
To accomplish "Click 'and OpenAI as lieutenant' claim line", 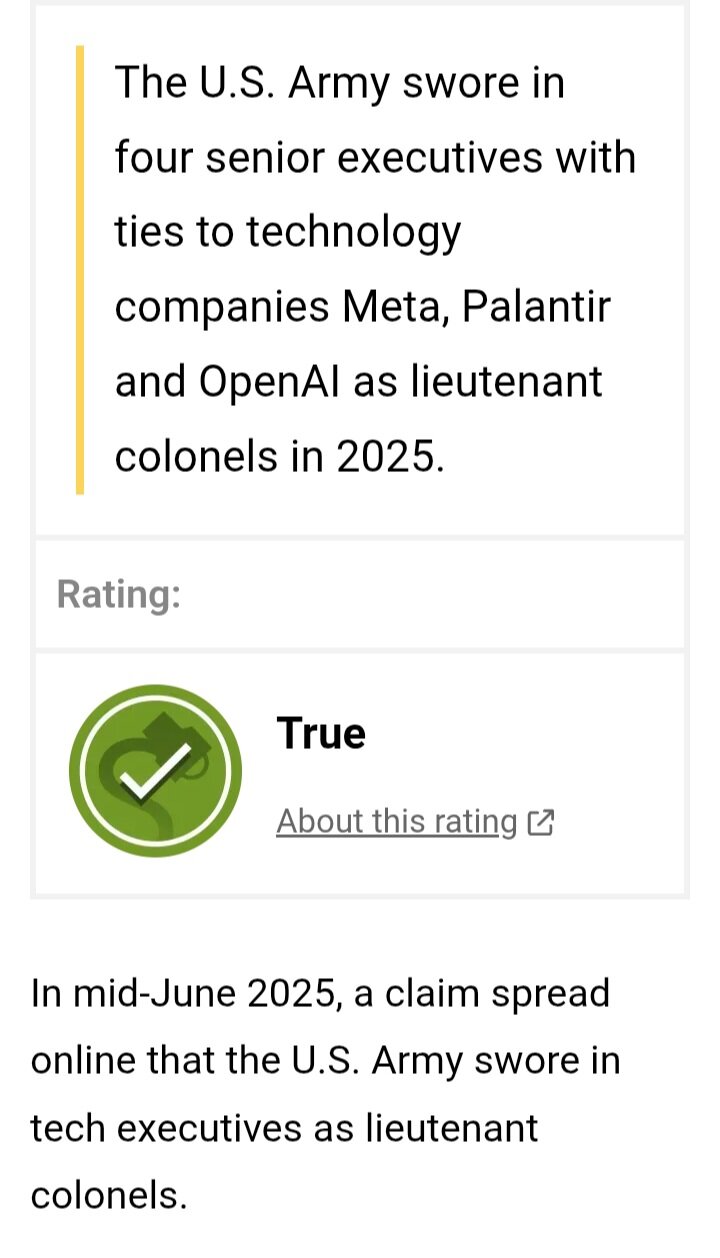I will 359,382.
